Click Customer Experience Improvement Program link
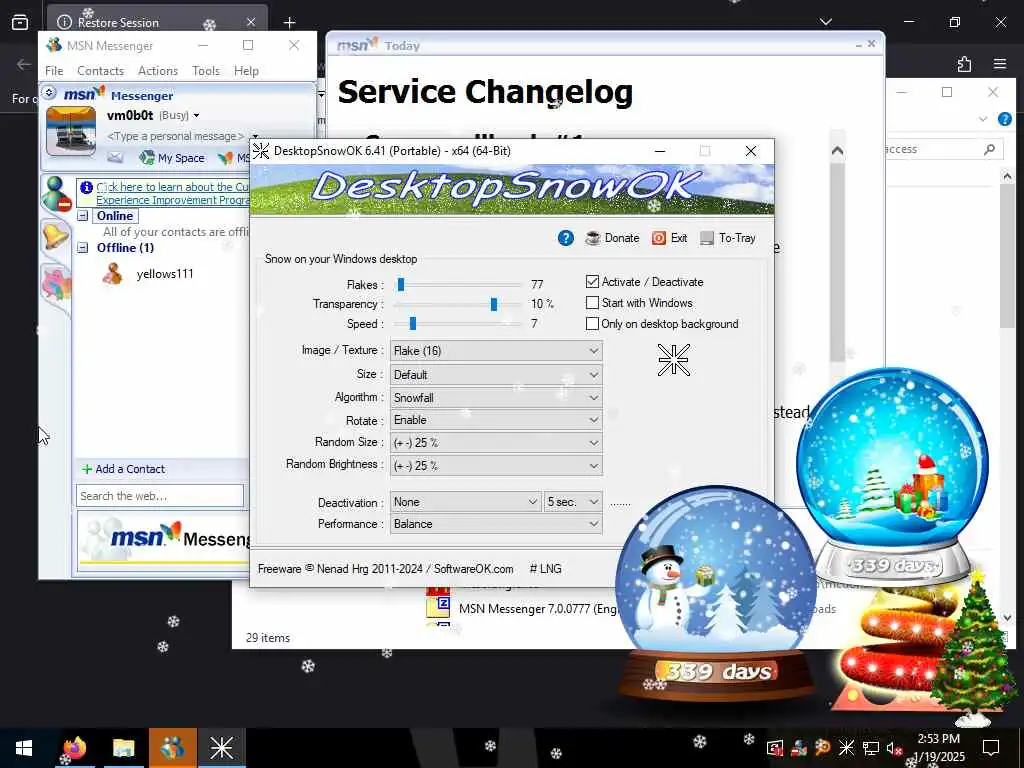Viewport: 1024px width, 768px height. pos(172,193)
